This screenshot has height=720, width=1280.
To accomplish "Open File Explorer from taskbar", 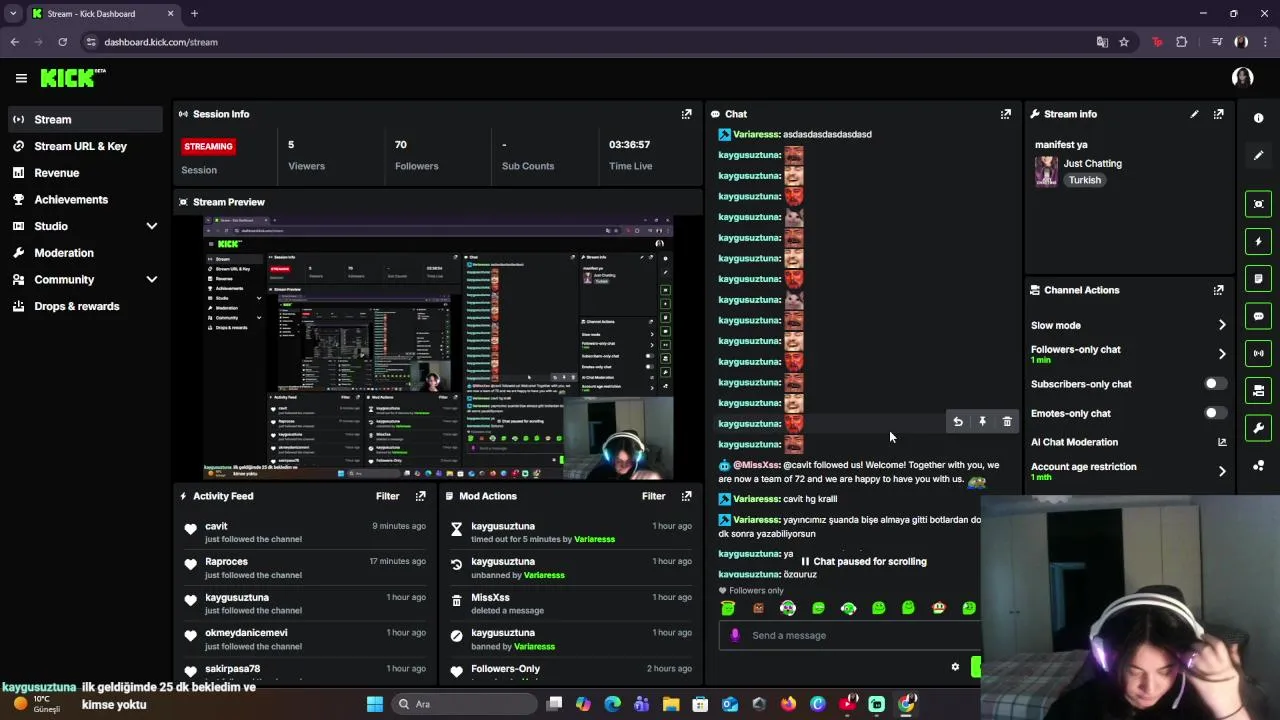I will (x=671, y=704).
